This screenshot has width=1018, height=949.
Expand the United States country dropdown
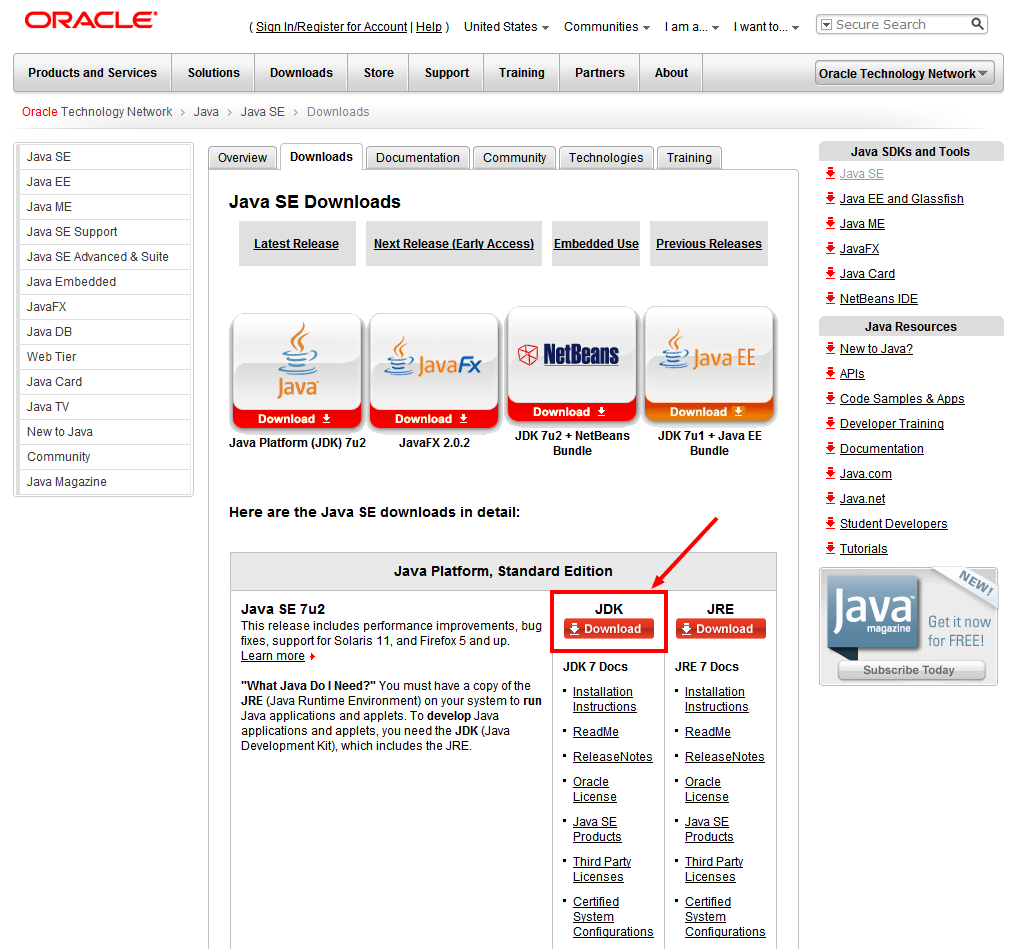click(506, 27)
